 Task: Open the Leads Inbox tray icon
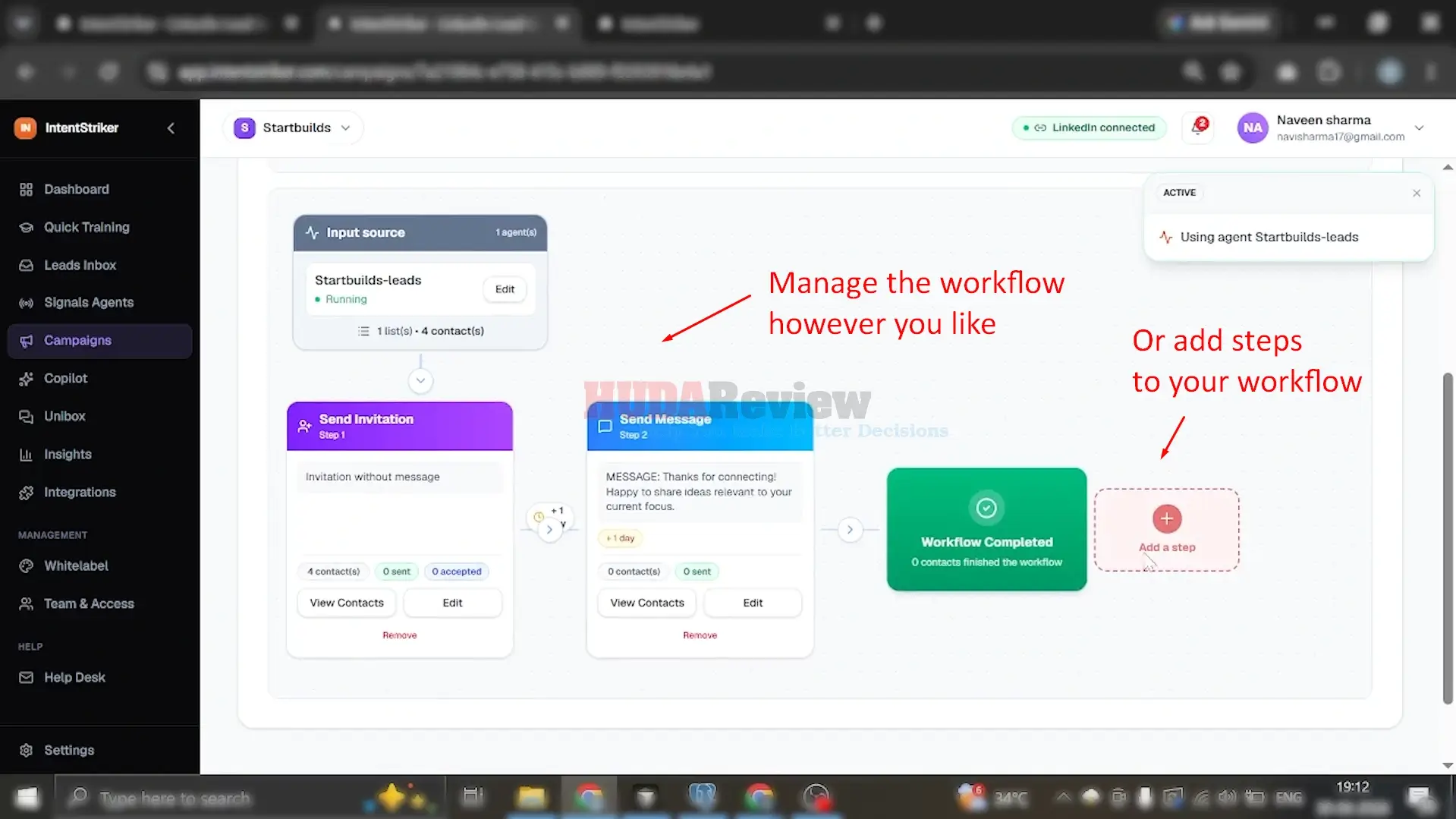coord(26,266)
